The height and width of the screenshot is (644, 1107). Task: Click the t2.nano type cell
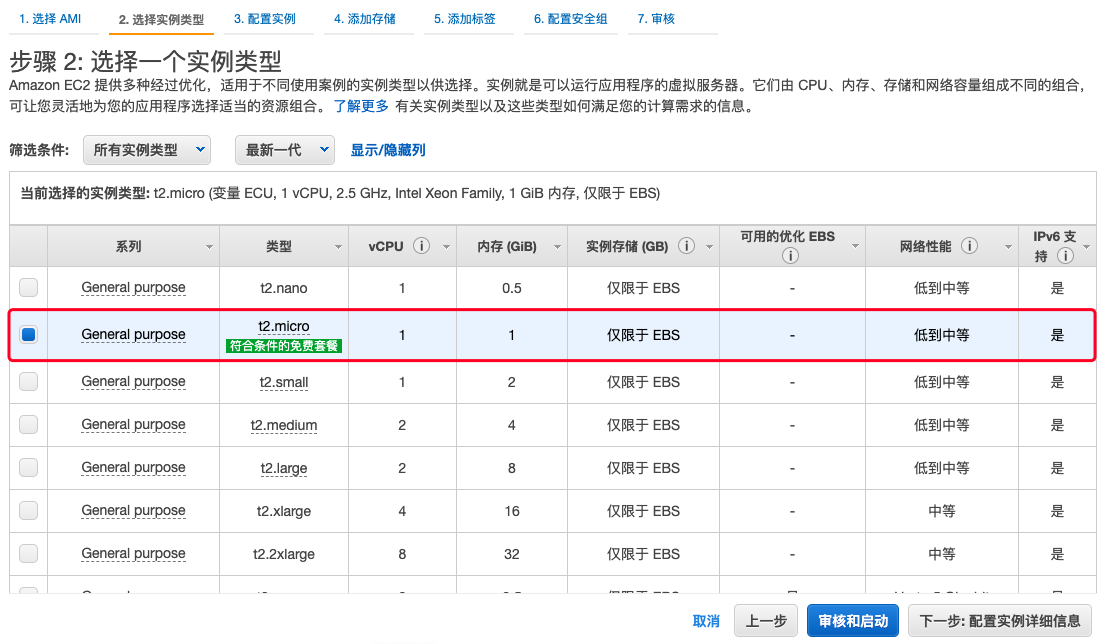[284, 288]
